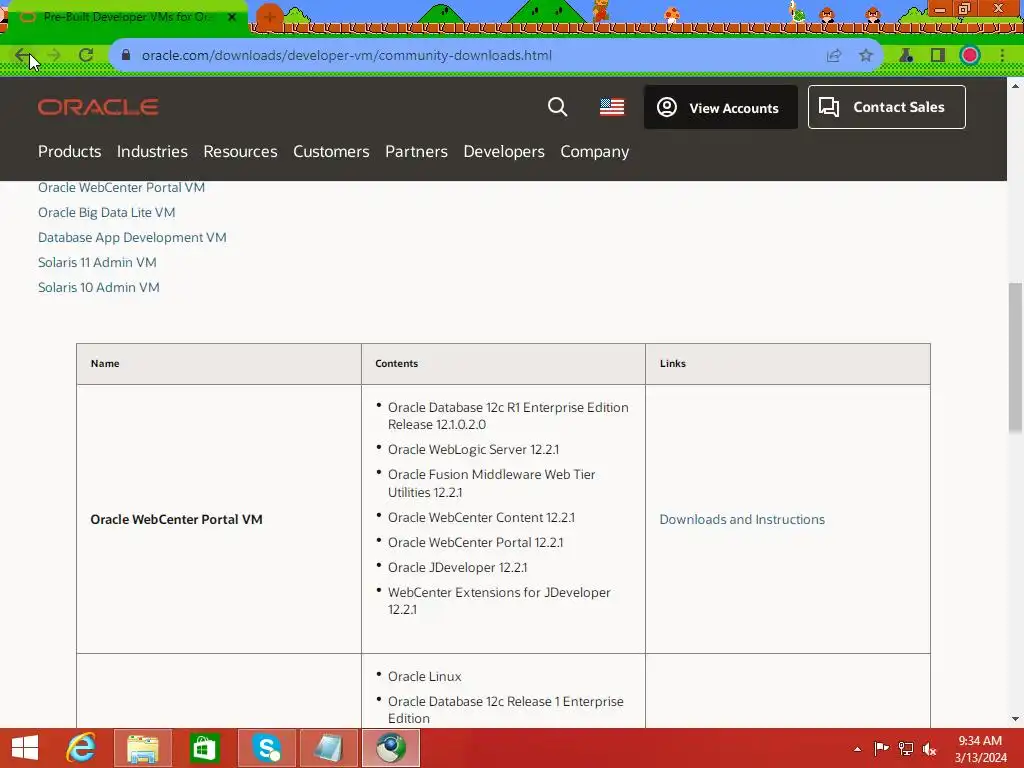This screenshot has width=1024, height=768.
Task: Open the Customers menu
Action: [x=331, y=152]
